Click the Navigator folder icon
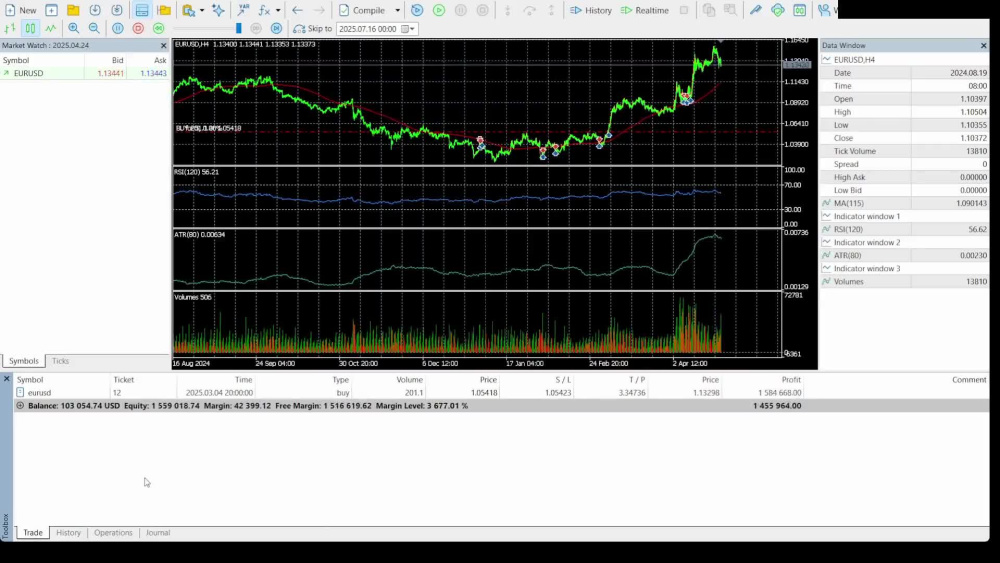This screenshot has height=563, width=1000. tap(164, 10)
